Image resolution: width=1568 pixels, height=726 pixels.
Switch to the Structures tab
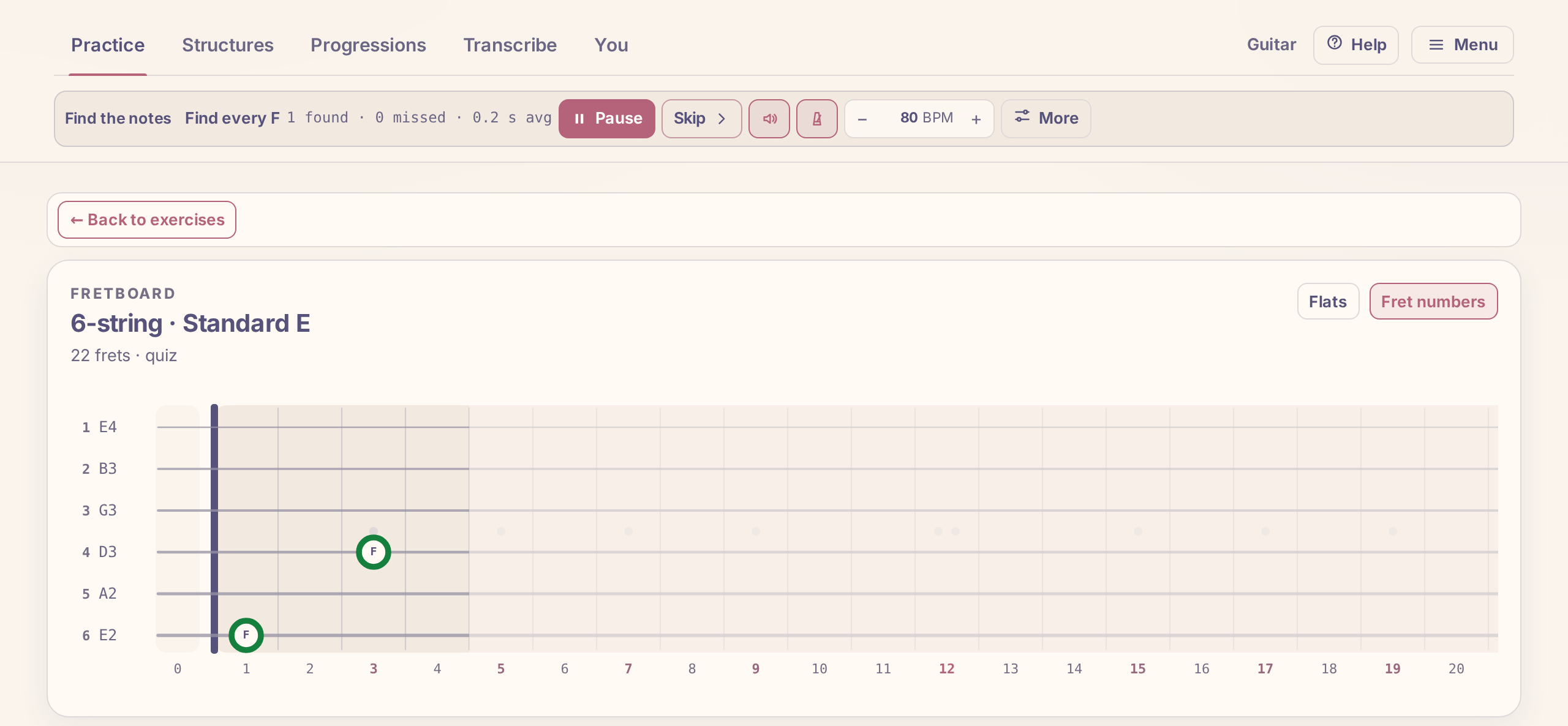tap(228, 45)
